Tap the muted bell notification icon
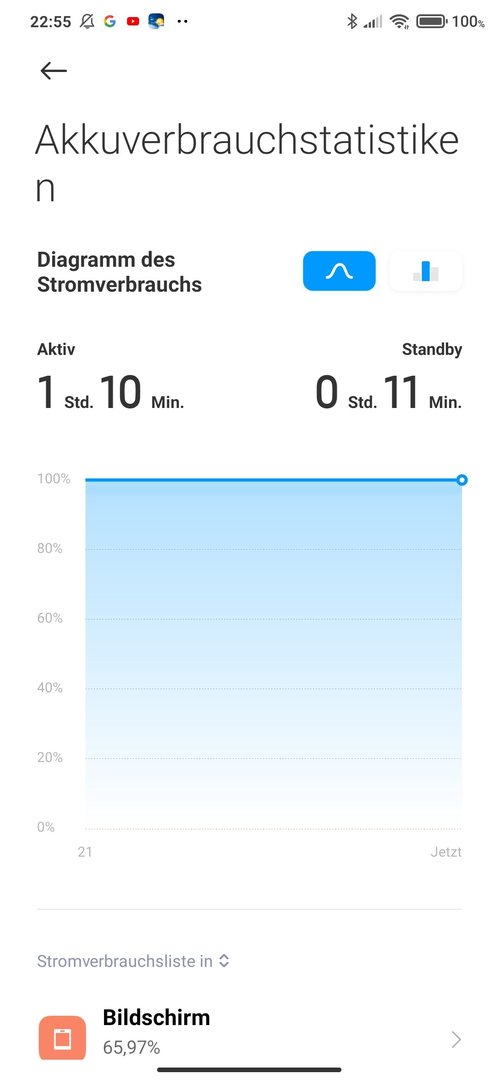499x1080 pixels. 87,21
